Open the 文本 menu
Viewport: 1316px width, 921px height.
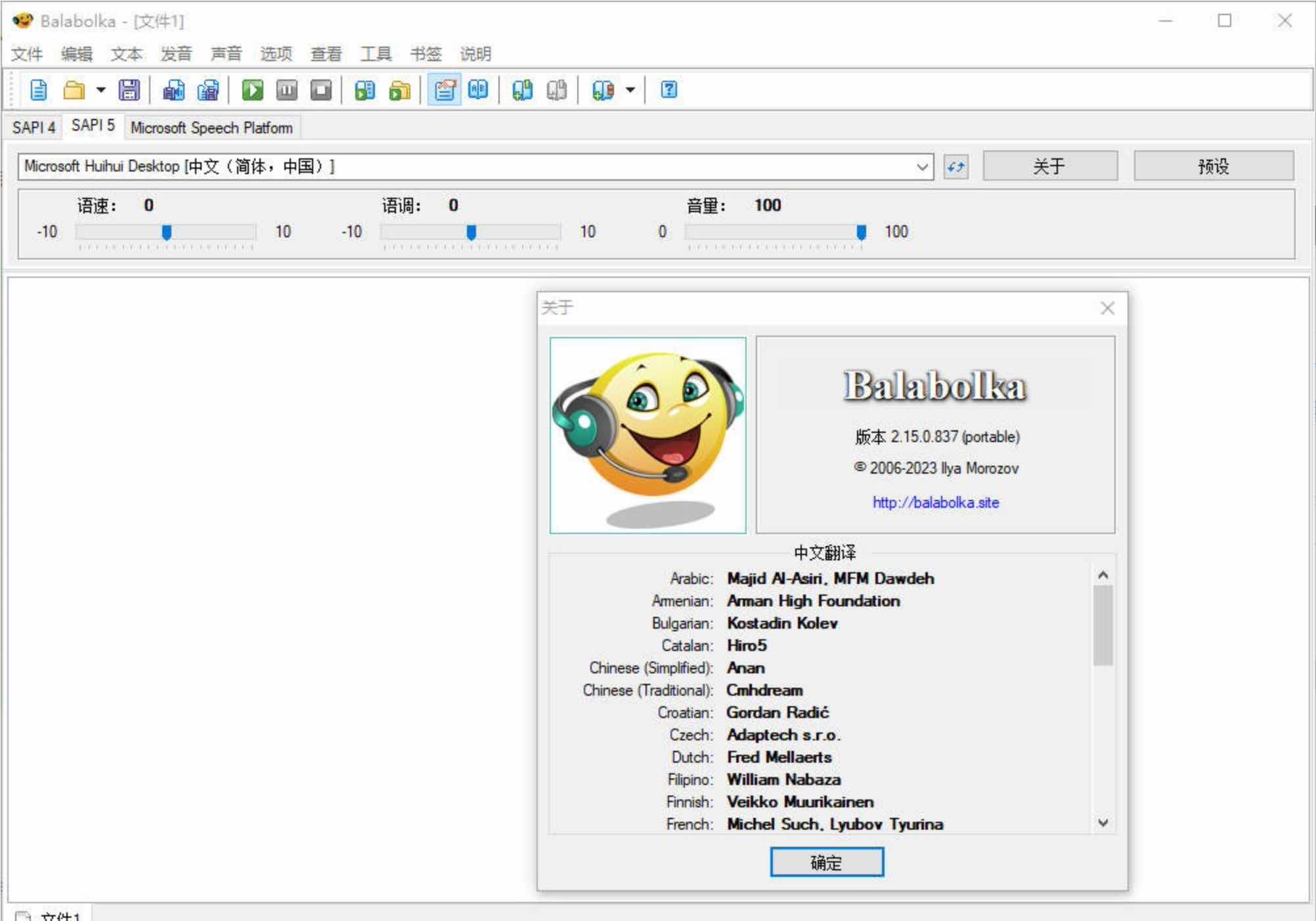click(x=127, y=54)
